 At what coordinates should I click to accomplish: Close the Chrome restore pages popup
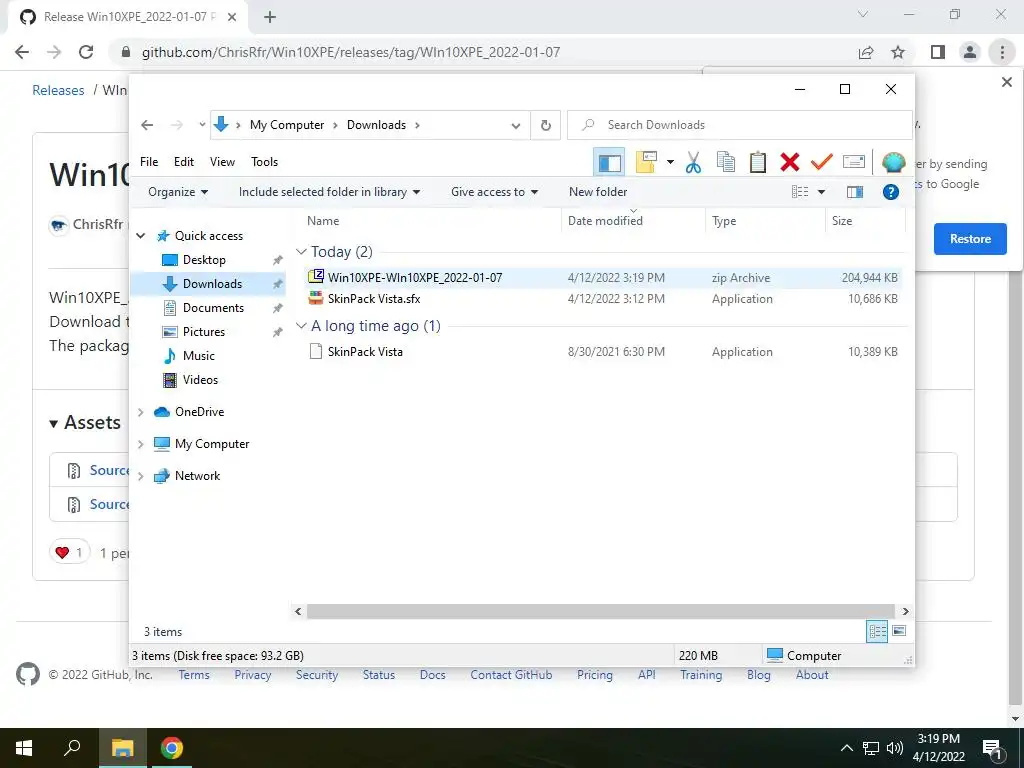point(1006,82)
